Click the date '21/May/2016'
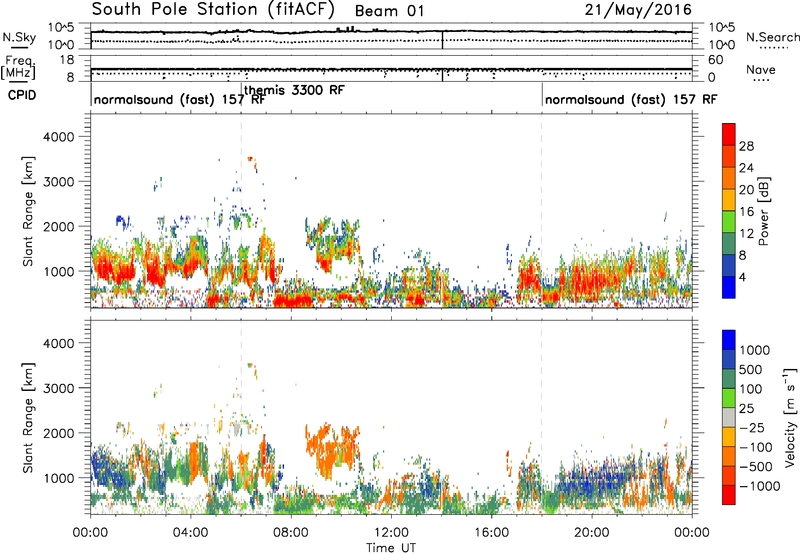 (638, 10)
